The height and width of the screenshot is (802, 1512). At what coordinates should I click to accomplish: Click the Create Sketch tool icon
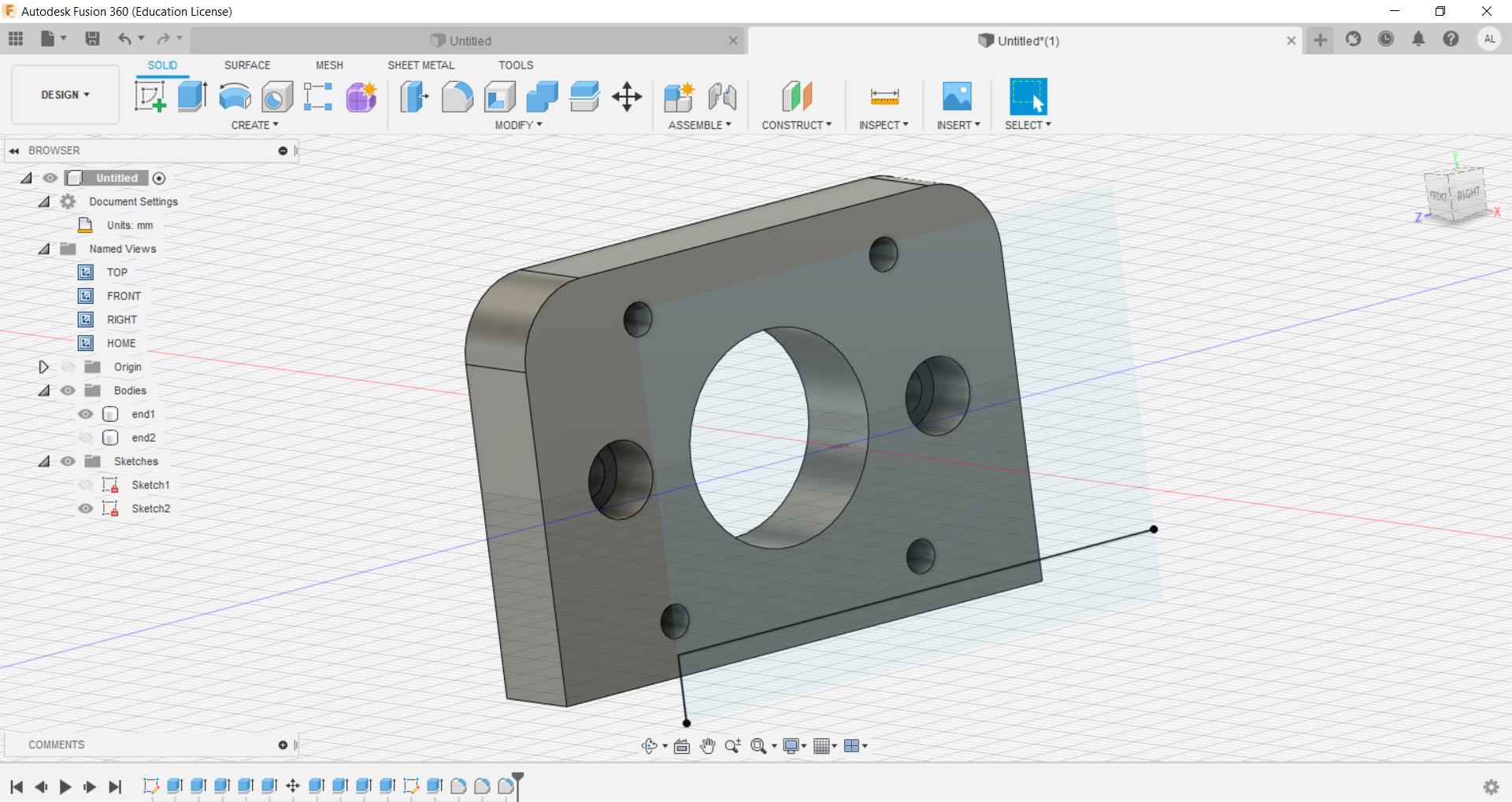click(x=150, y=97)
